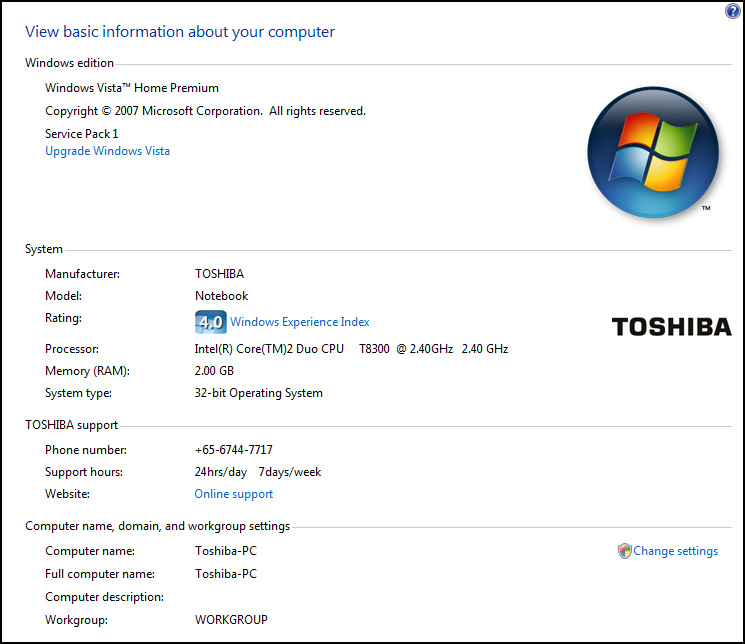The width and height of the screenshot is (745, 644).
Task: Click the Change settings link
Action: pyautogui.click(x=675, y=551)
